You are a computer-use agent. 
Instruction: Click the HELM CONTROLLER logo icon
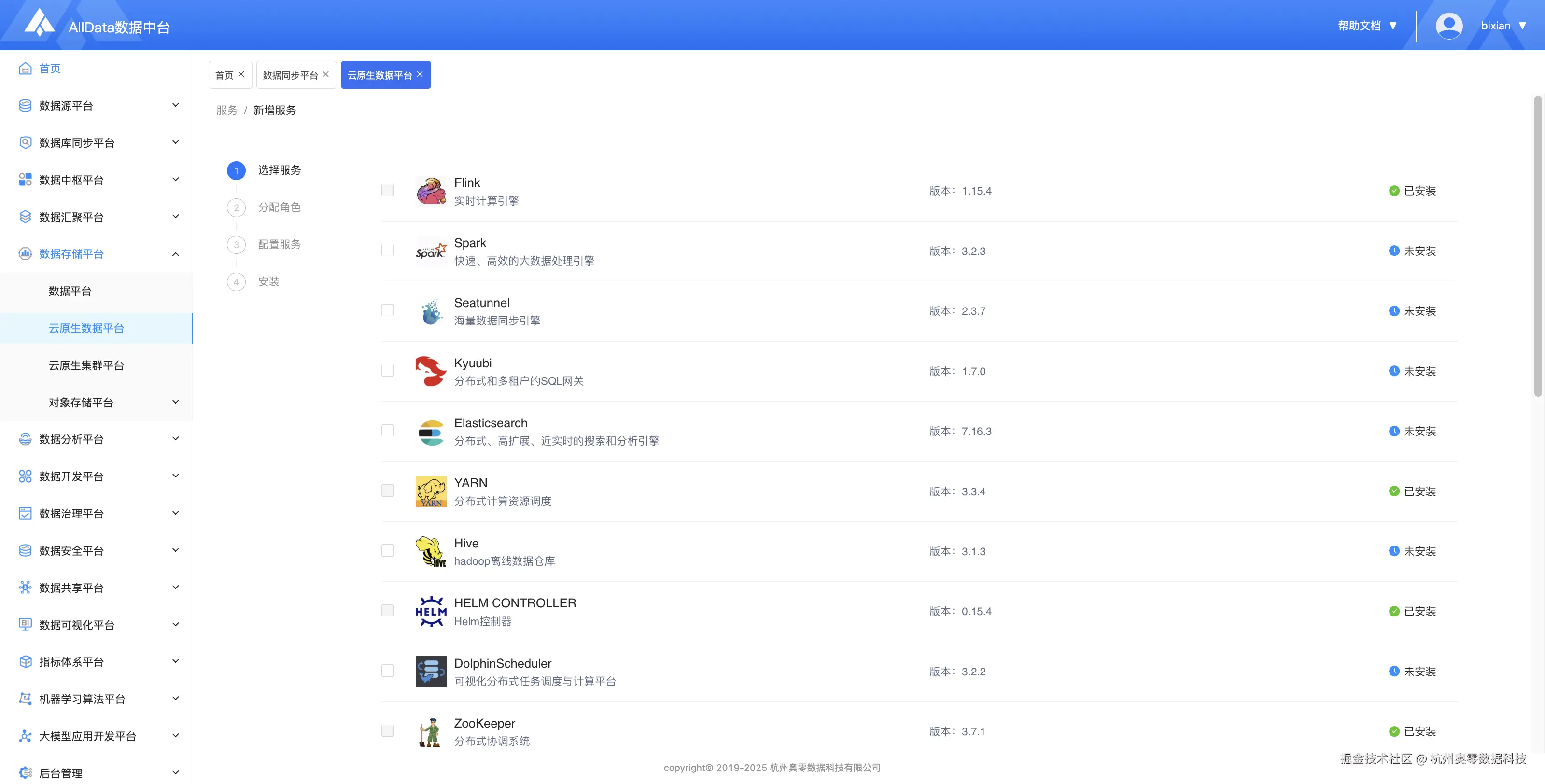pos(431,611)
